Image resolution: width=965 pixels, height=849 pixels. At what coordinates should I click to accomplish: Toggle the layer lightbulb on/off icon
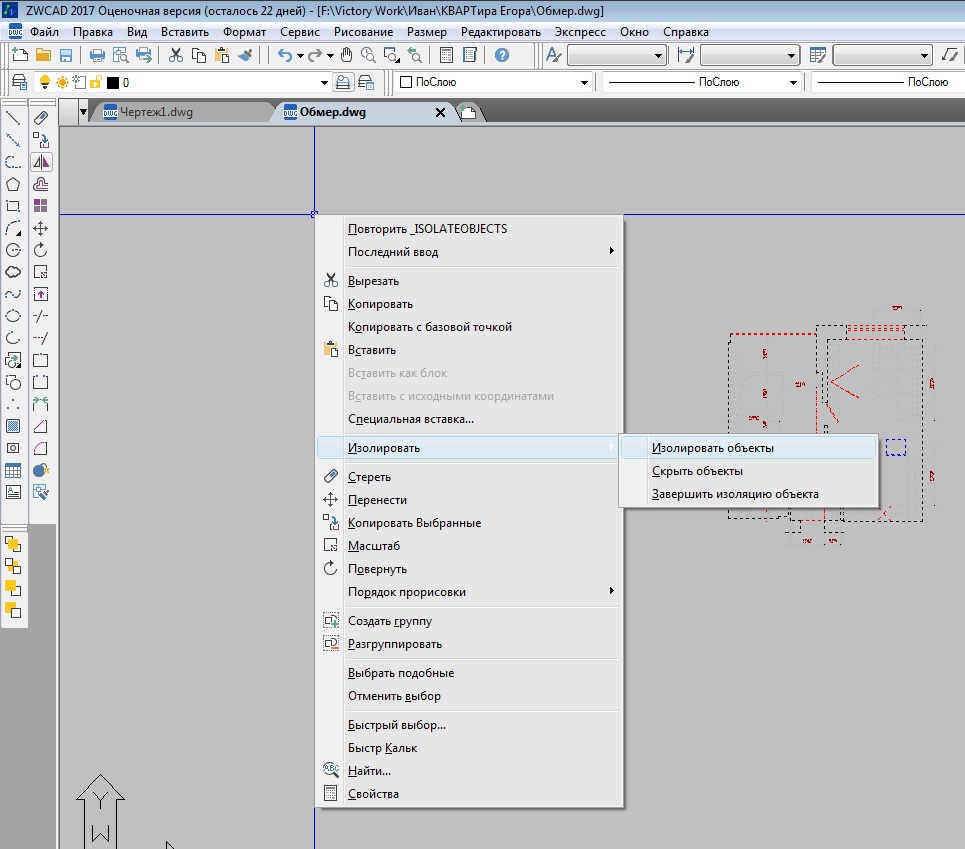coord(43,83)
